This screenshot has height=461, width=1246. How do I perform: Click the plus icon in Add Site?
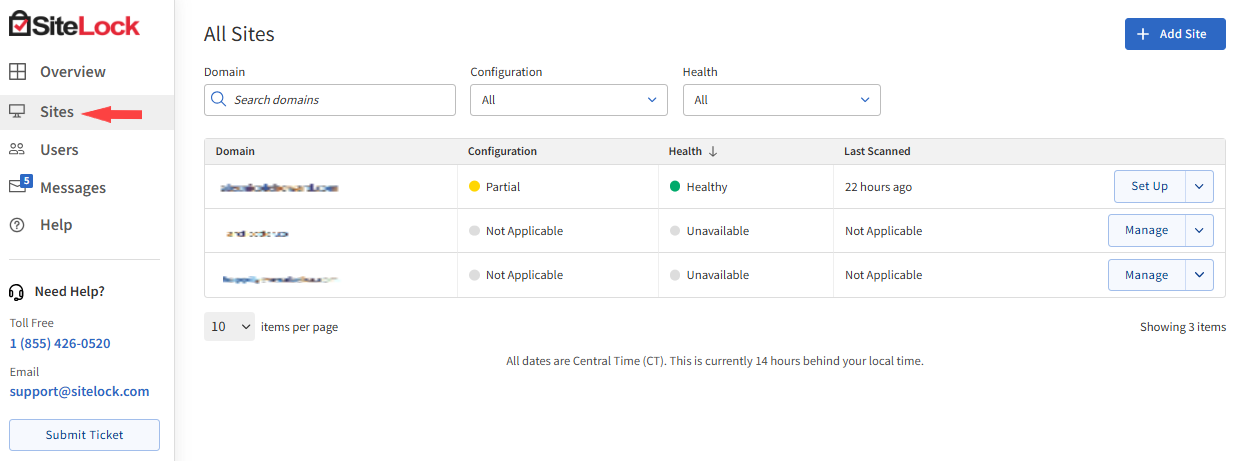[x=1143, y=34]
